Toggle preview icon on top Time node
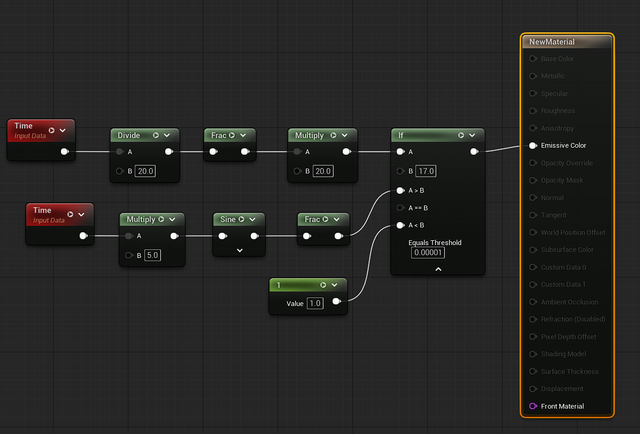Image resolution: width=640 pixels, height=434 pixels. tap(51, 130)
